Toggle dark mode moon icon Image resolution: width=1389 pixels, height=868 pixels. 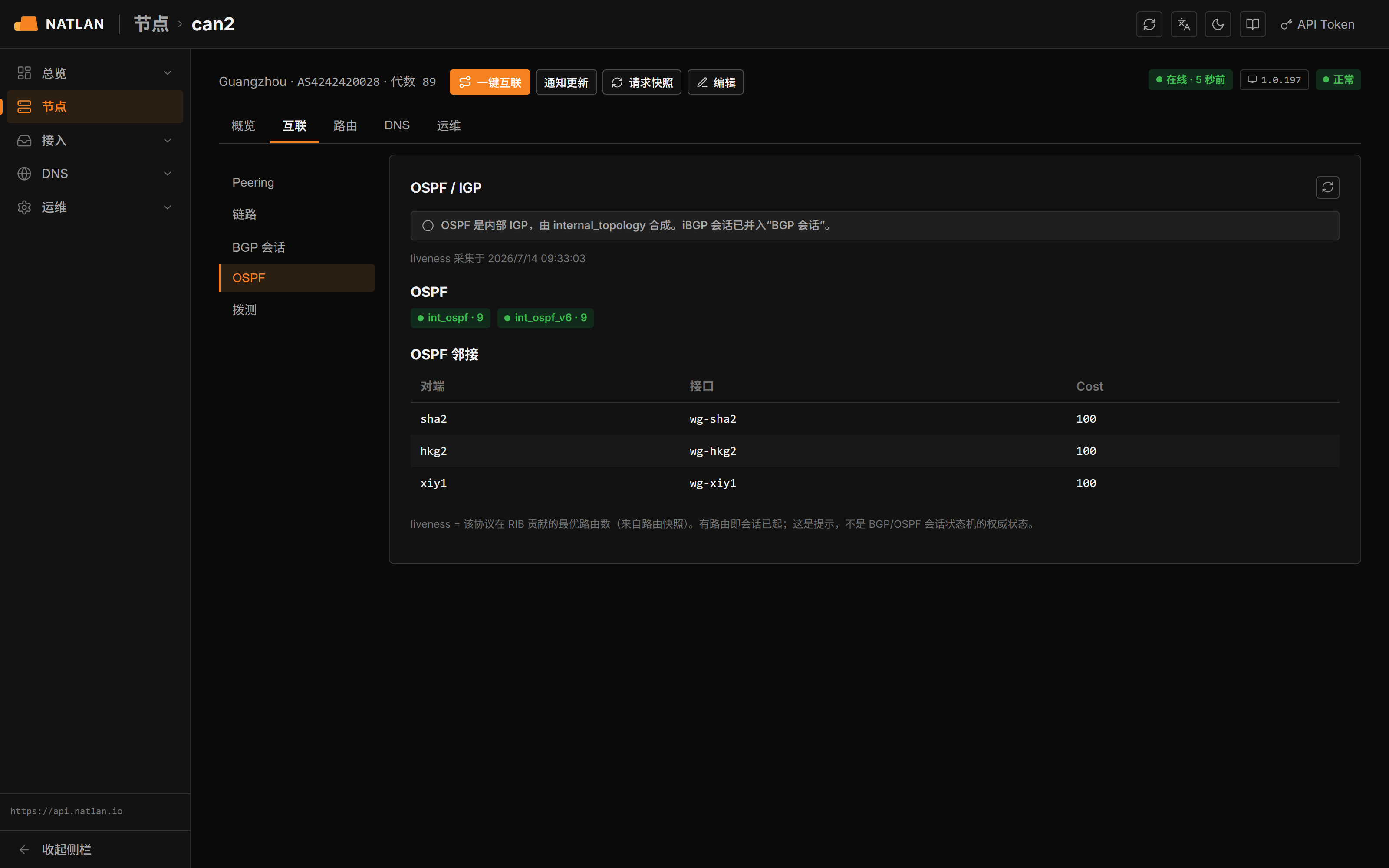[1218, 24]
